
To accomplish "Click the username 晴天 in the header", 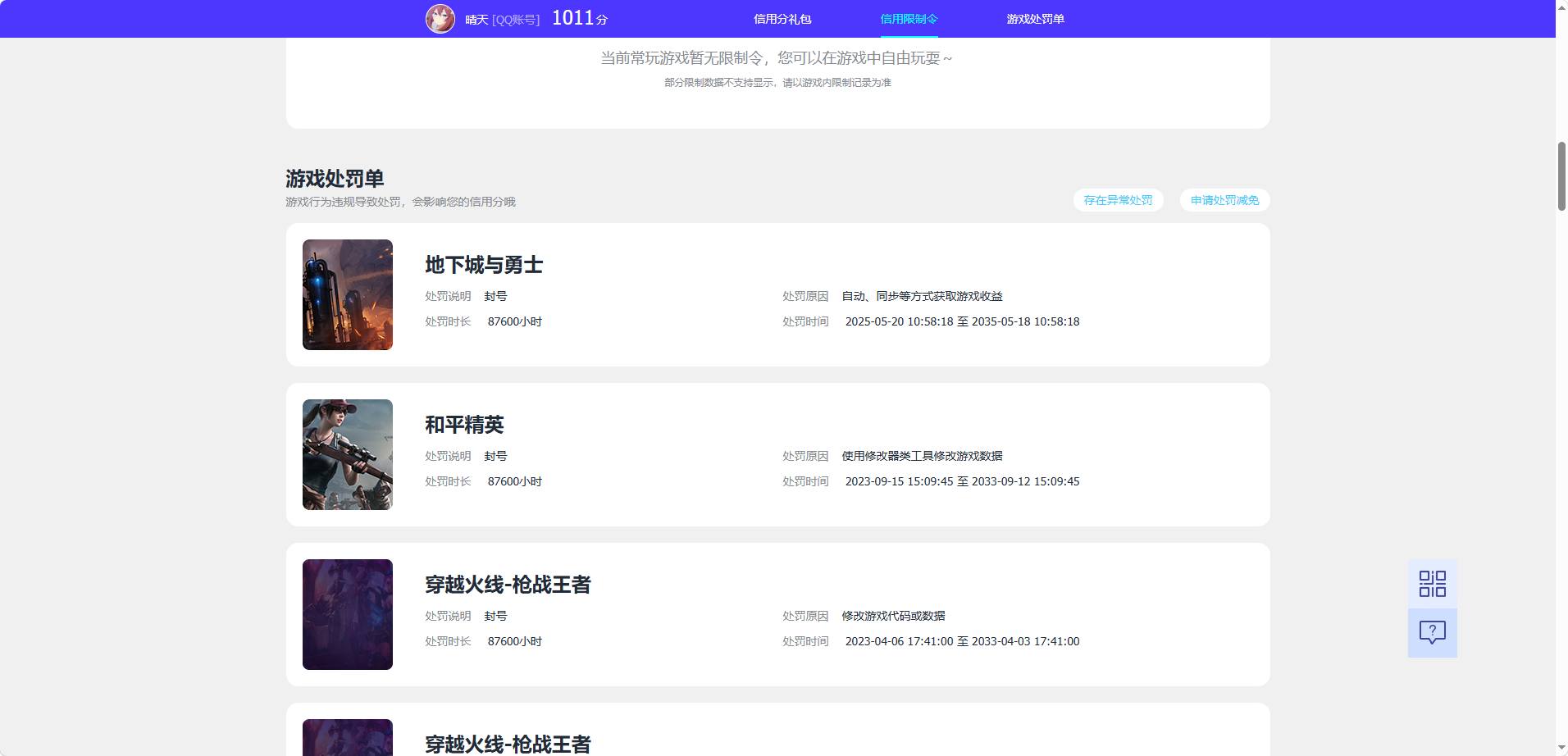I will [476, 20].
